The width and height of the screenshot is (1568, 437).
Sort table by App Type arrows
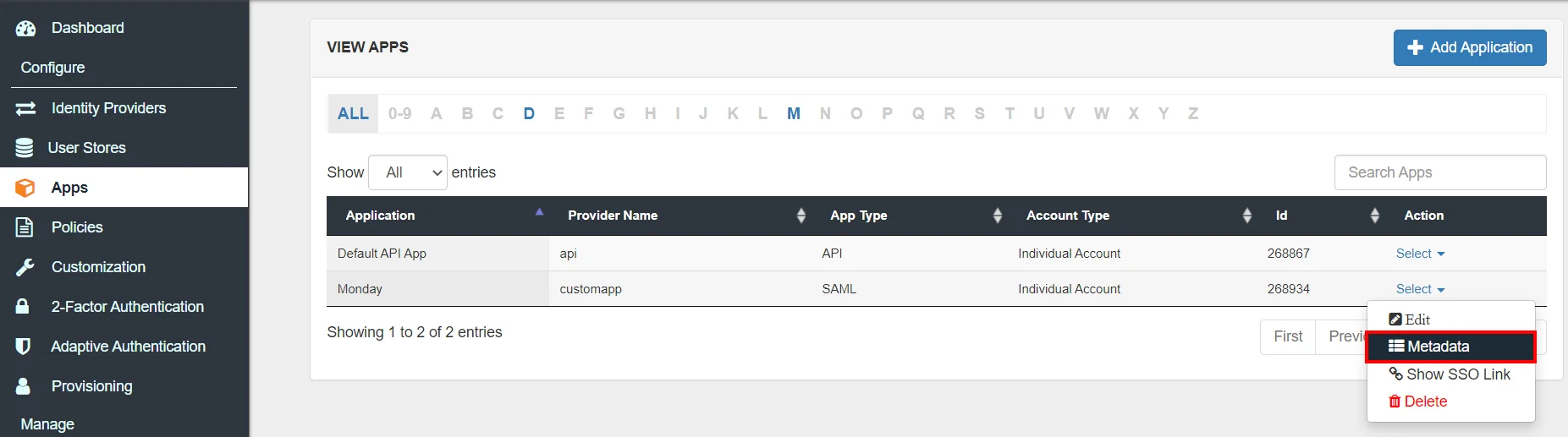pos(998,216)
